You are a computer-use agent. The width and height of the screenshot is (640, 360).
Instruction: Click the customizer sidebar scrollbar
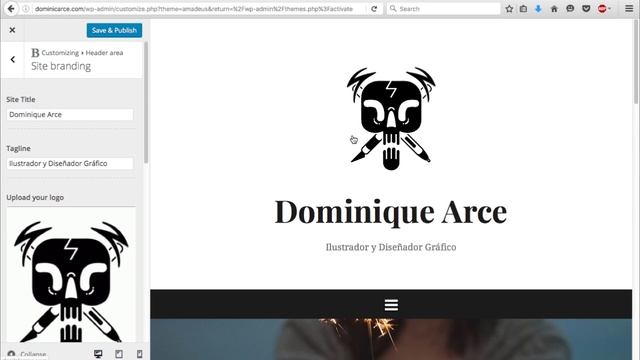[146, 102]
